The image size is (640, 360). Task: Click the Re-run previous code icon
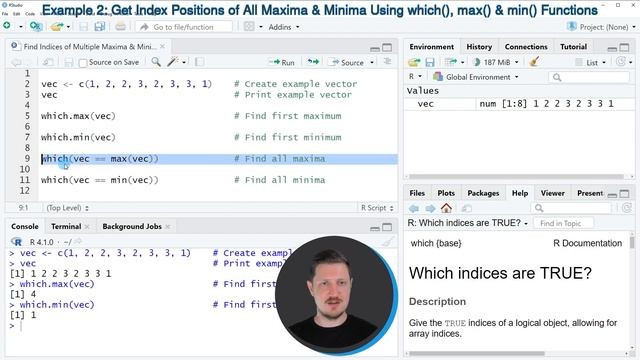click(x=313, y=62)
